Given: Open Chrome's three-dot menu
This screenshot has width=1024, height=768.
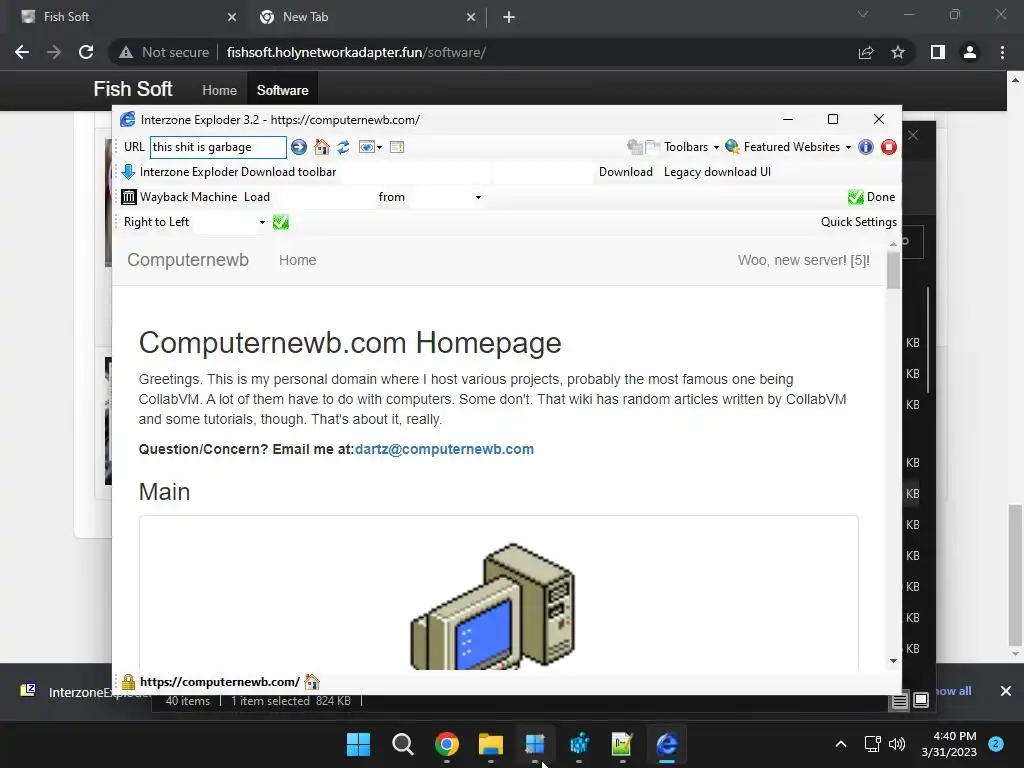Looking at the screenshot, I should (1002, 52).
